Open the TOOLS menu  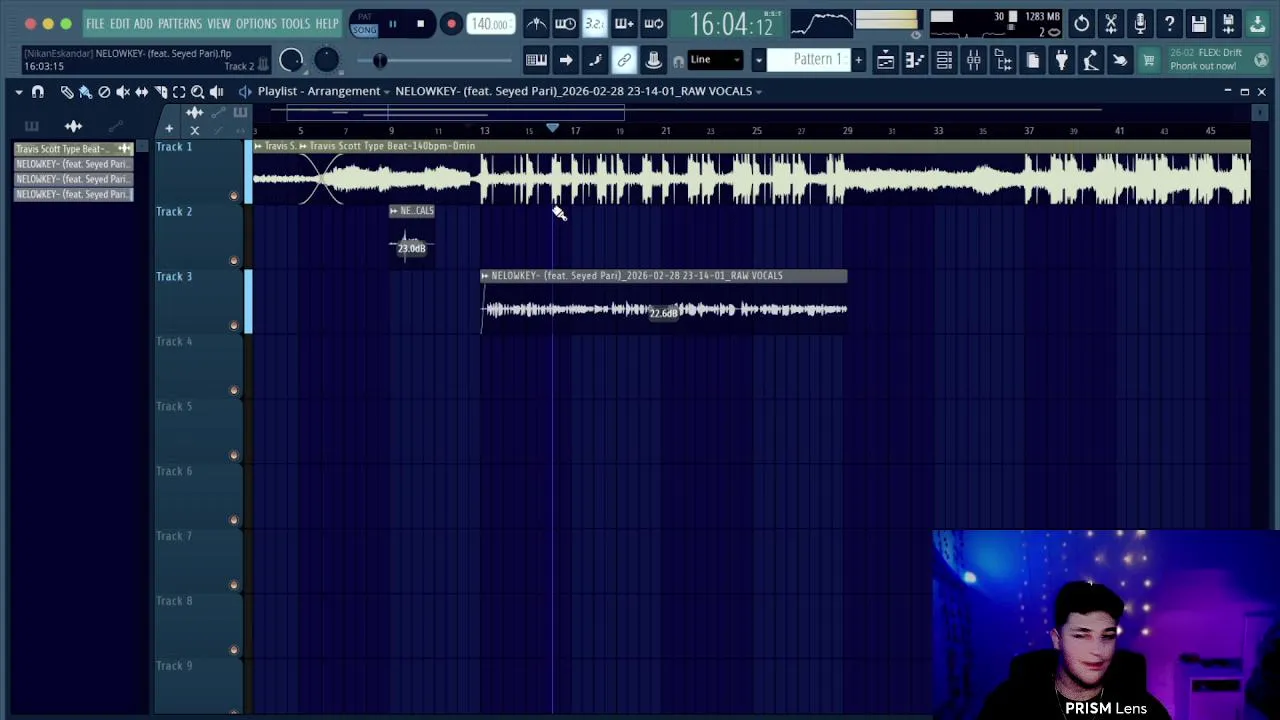pyautogui.click(x=295, y=23)
